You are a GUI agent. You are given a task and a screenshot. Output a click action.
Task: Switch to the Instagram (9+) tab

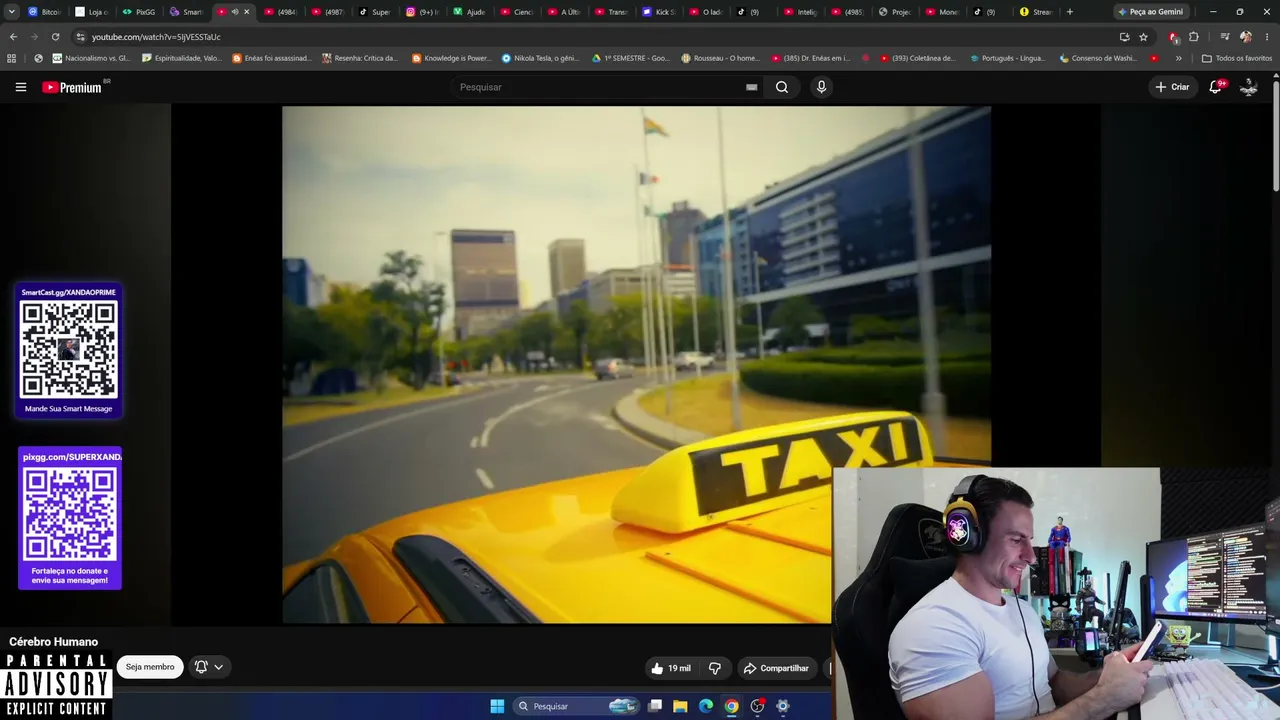[x=422, y=12]
